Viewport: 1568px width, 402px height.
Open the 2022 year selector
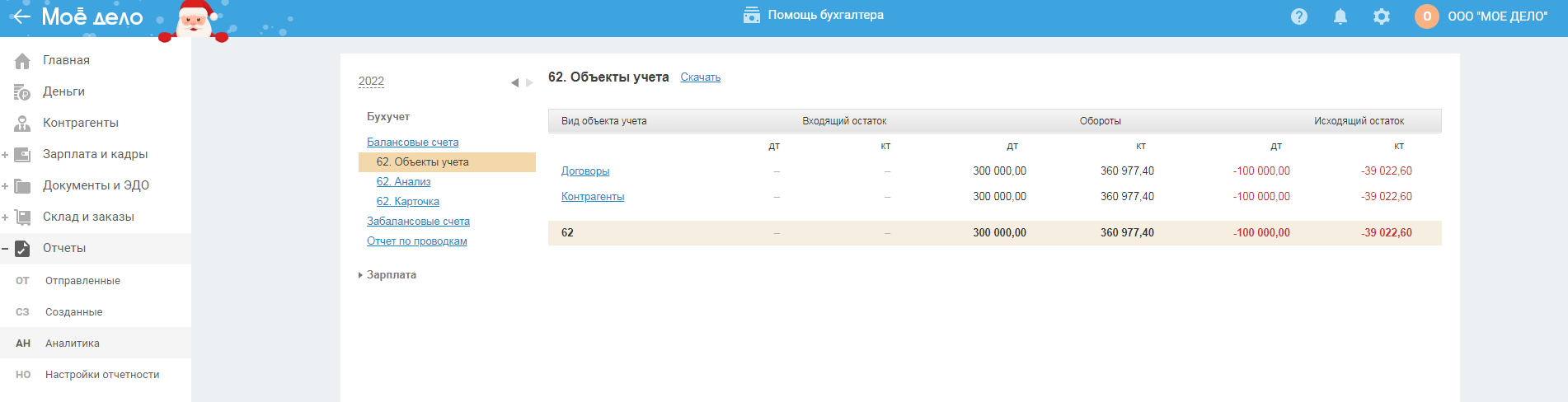371,82
